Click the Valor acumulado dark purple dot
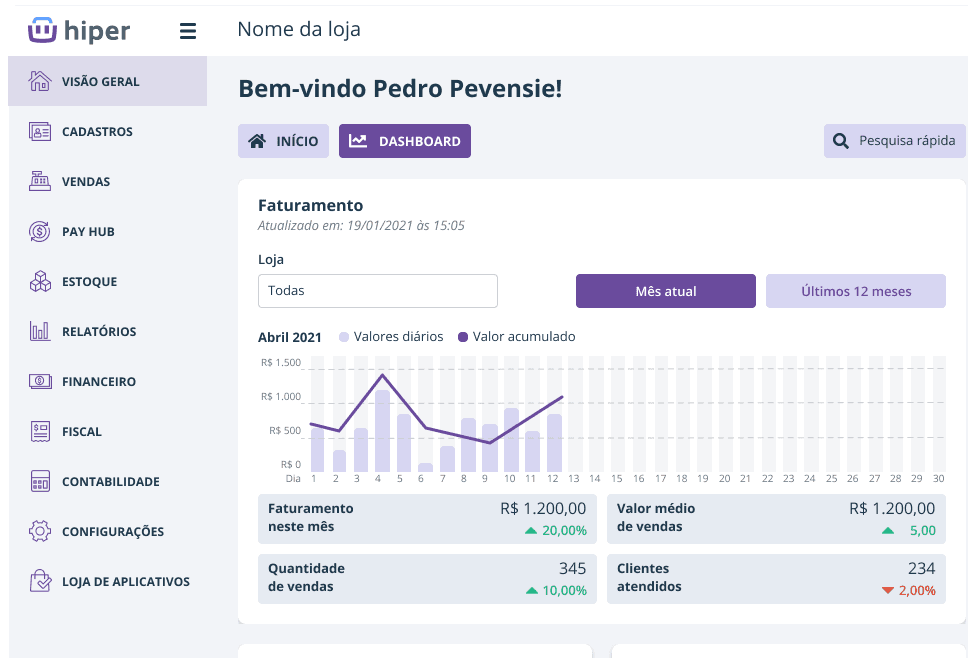 point(463,337)
